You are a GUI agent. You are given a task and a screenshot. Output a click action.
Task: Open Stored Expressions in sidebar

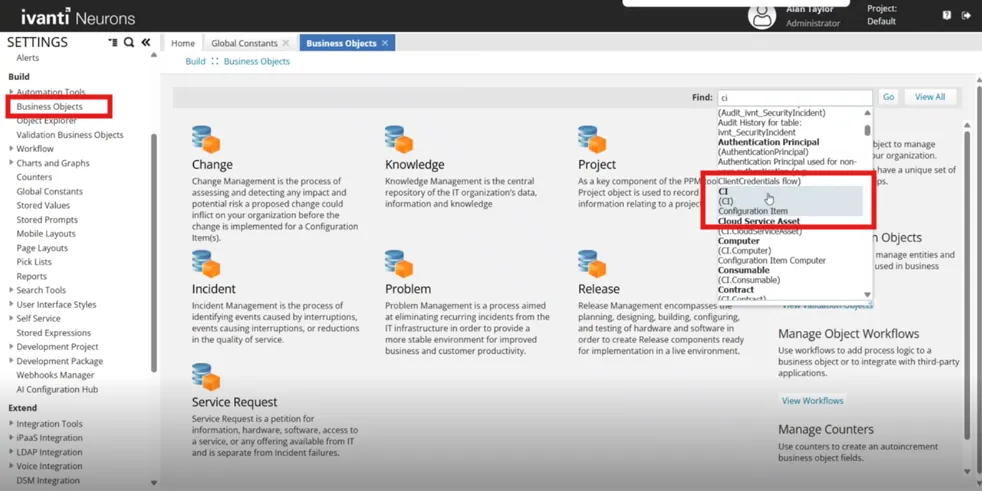click(x=53, y=333)
